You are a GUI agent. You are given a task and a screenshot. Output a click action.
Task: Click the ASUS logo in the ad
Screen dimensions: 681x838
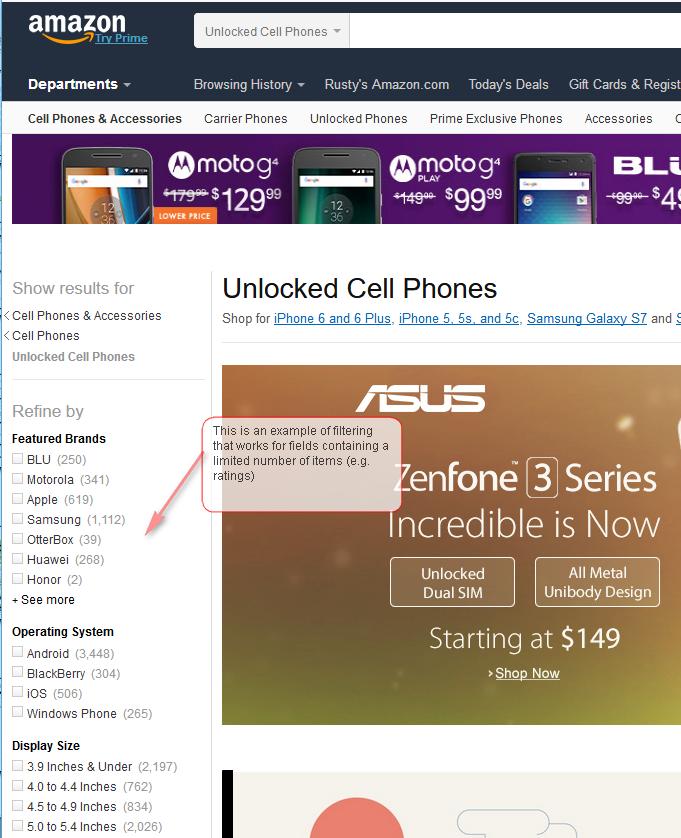tap(420, 398)
